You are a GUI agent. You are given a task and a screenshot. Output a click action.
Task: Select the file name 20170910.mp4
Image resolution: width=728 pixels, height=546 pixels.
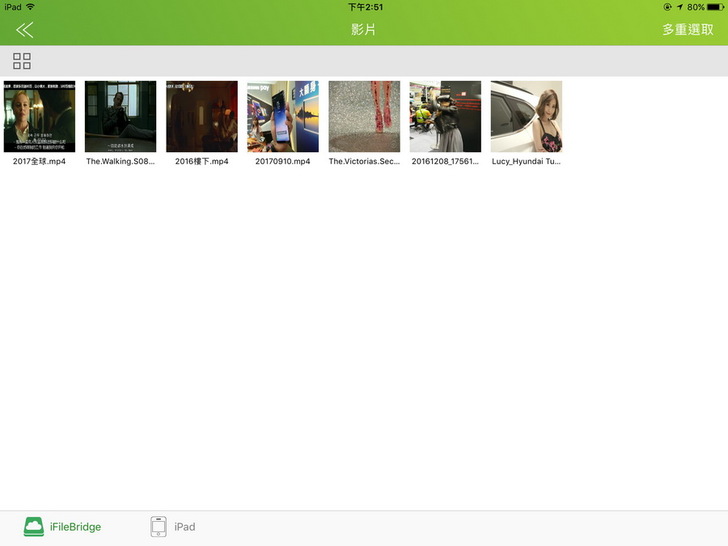283,162
